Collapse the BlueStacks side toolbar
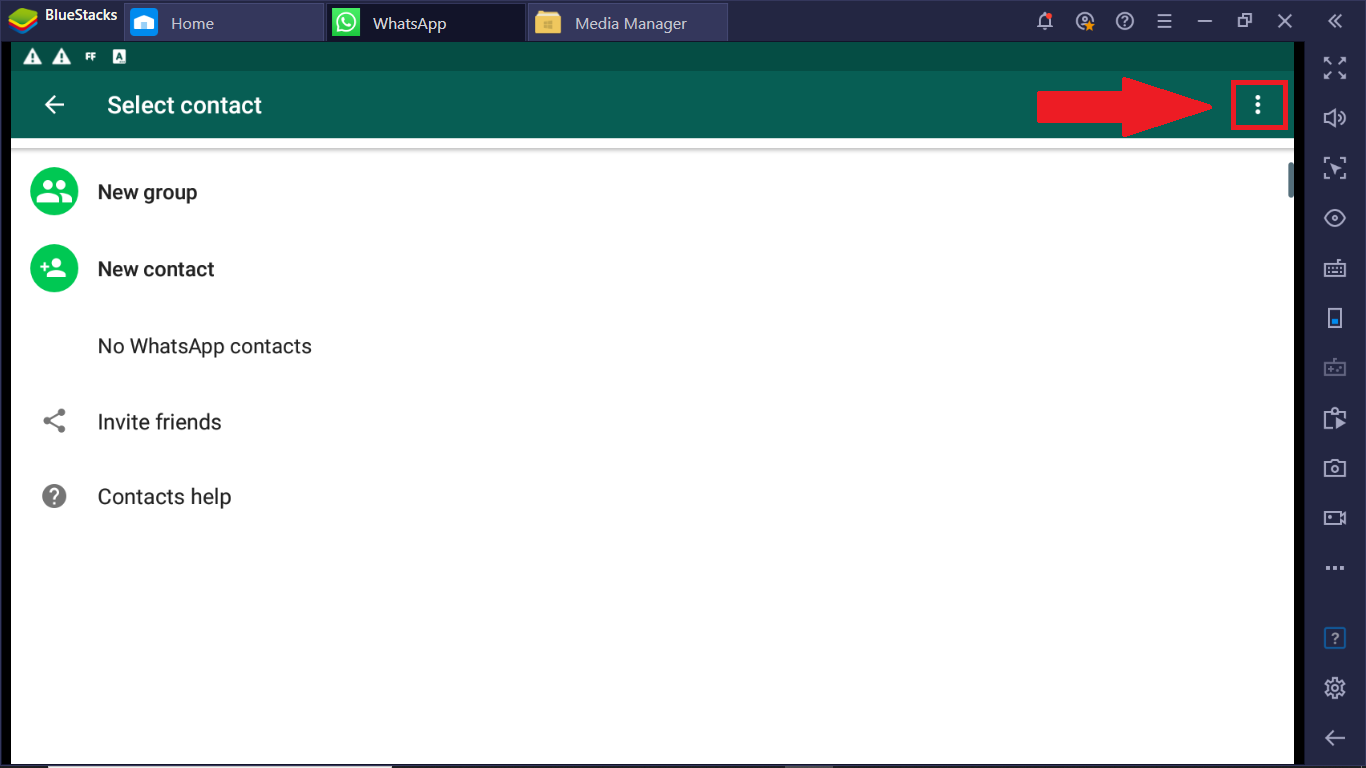The height and width of the screenshot is (768, 1366). (x=1334, y=21)
